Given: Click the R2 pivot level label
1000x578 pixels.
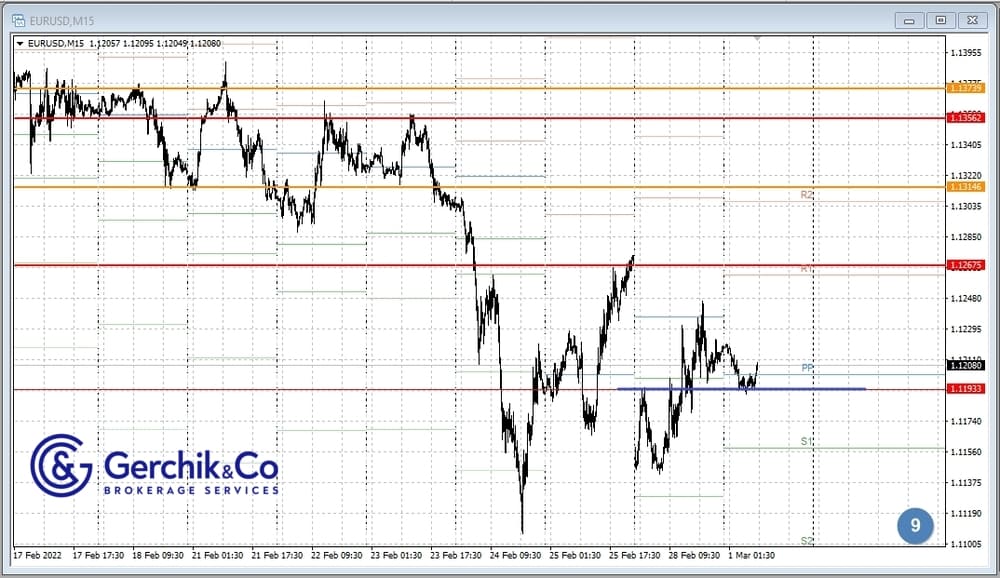Looking at the screenshot, I should click(x=806, y=195).
